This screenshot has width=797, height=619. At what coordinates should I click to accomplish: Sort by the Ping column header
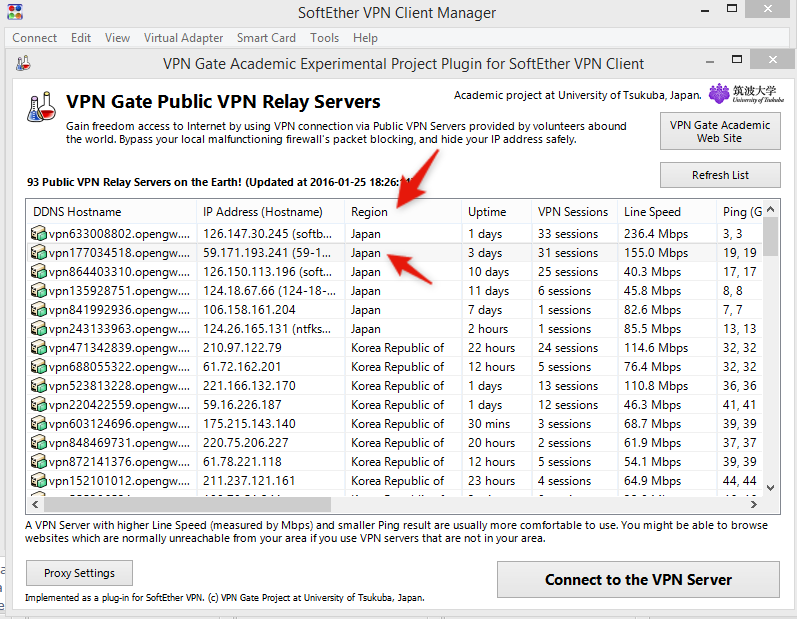pyautogui.click(x=740, y=212)
